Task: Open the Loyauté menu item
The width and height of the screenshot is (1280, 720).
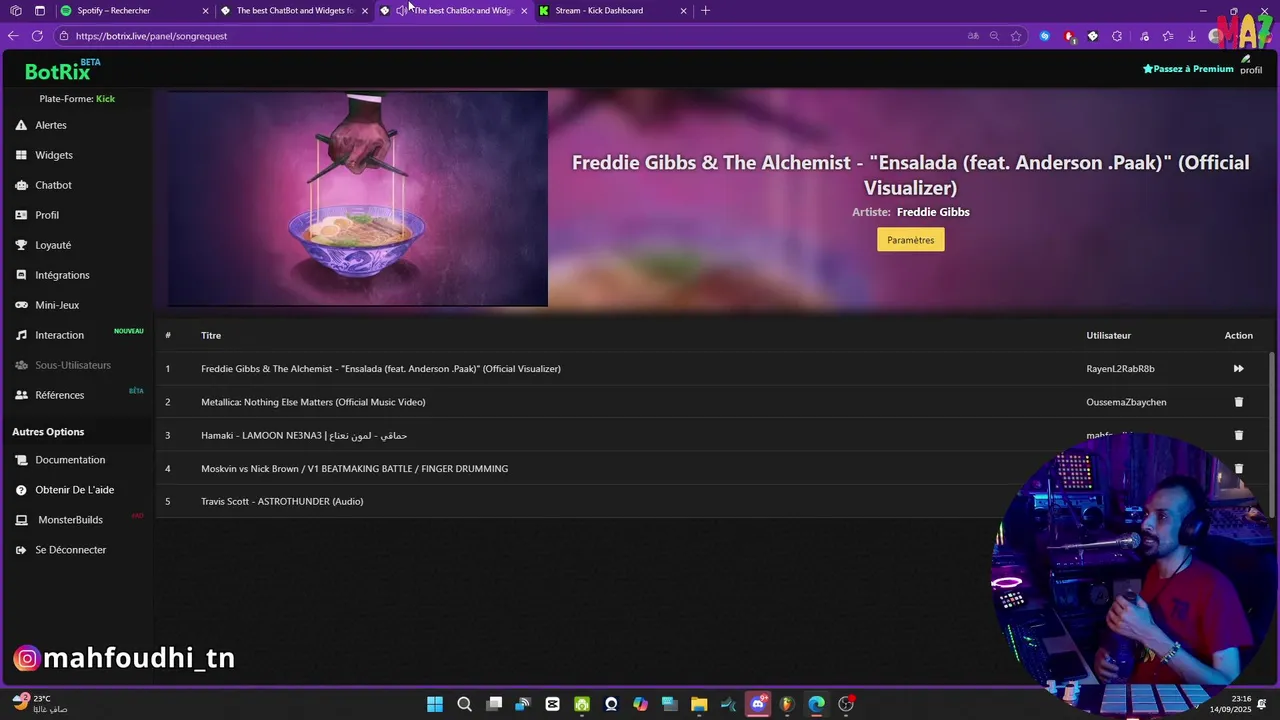Action: pyautogui.click(x=53, y=245)
